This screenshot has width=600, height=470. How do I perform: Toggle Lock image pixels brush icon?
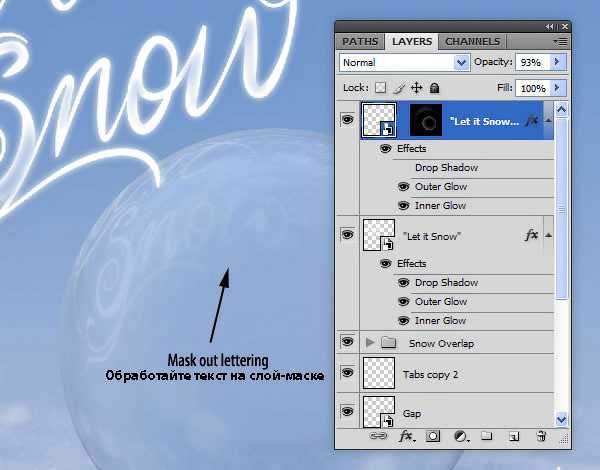399,88
